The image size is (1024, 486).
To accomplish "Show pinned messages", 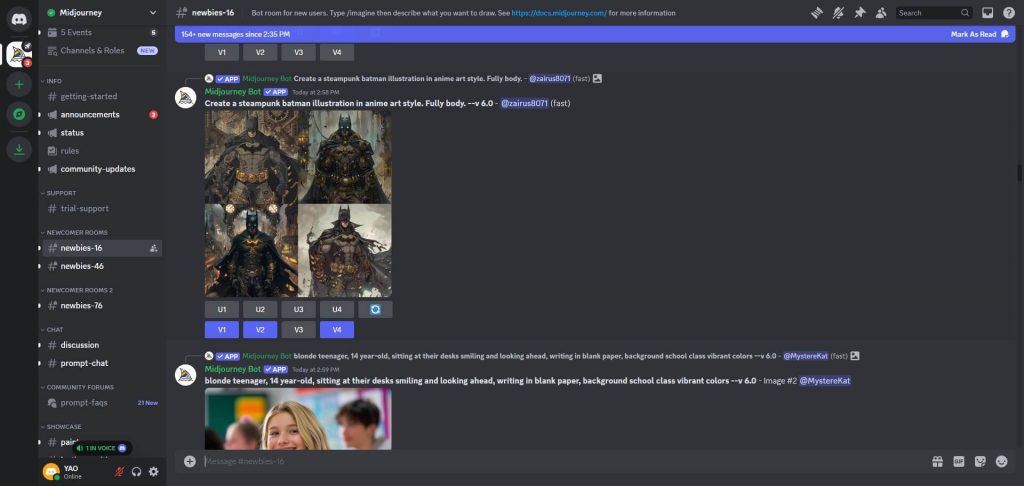I will [860, 13].
